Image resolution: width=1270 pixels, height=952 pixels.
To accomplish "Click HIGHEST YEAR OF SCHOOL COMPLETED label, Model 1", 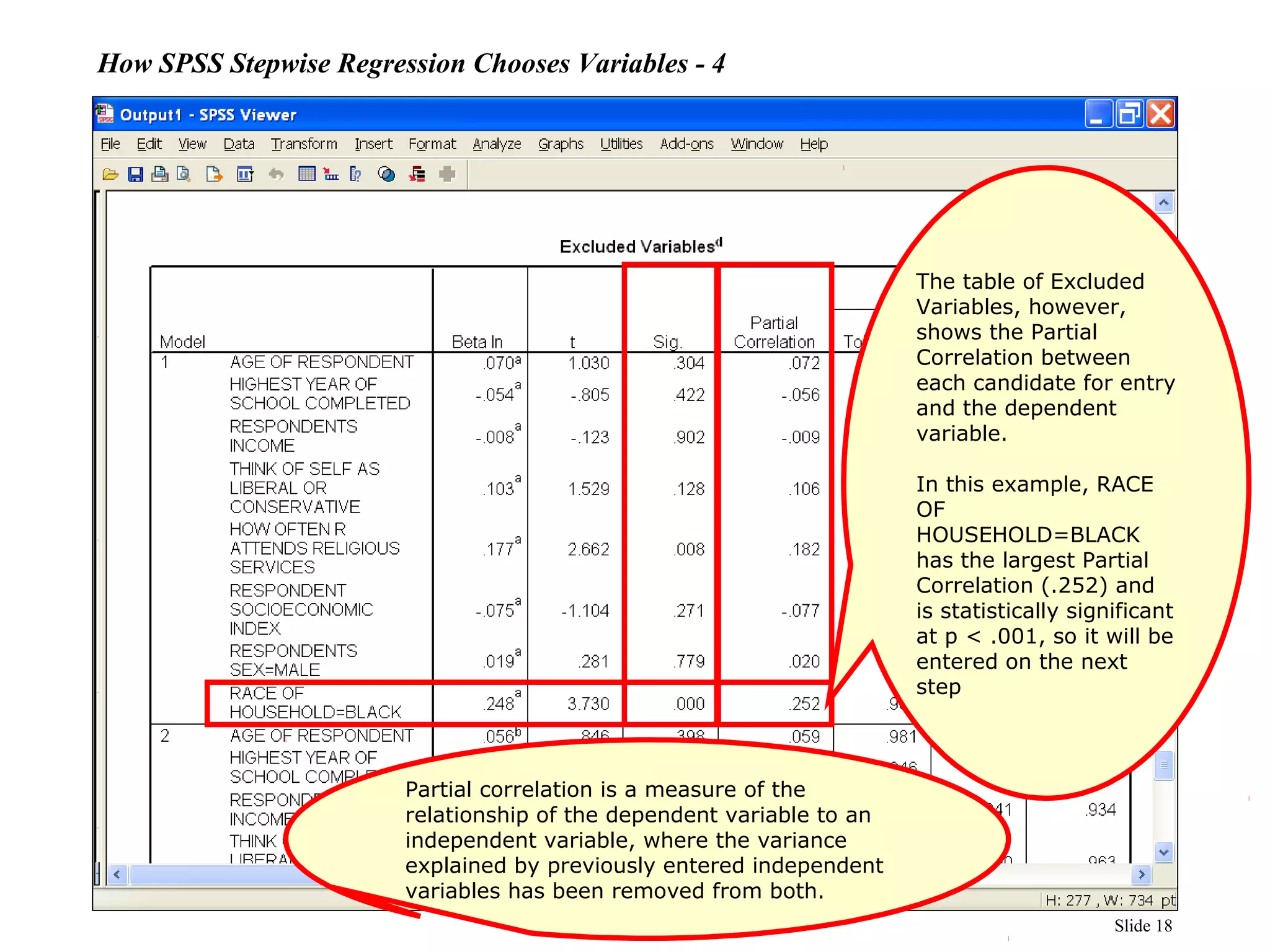I will coord(320,394).
